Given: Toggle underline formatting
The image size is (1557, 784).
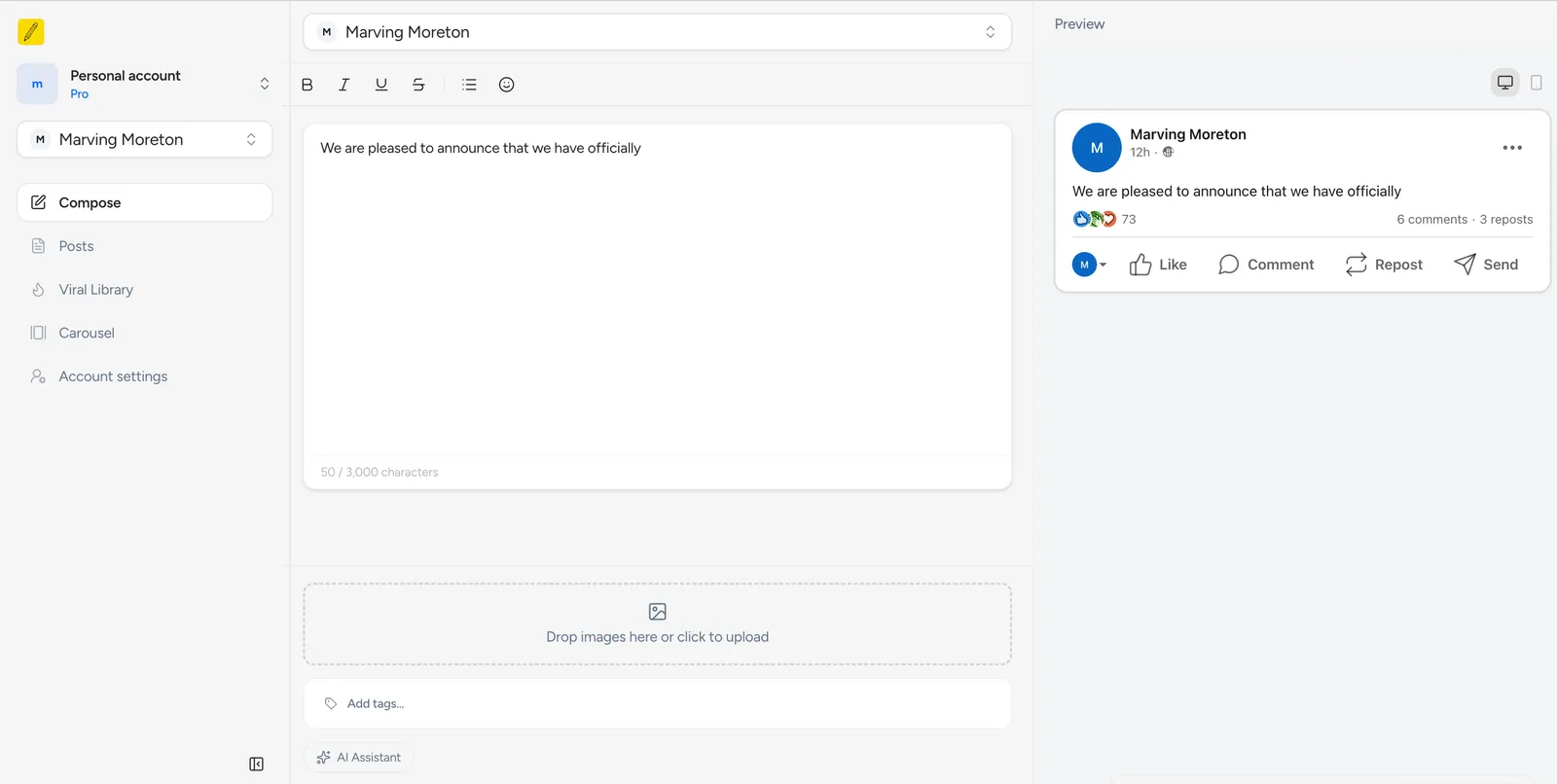Looking at the screenshot, I should pyautogui.click(x=381, y=85).
